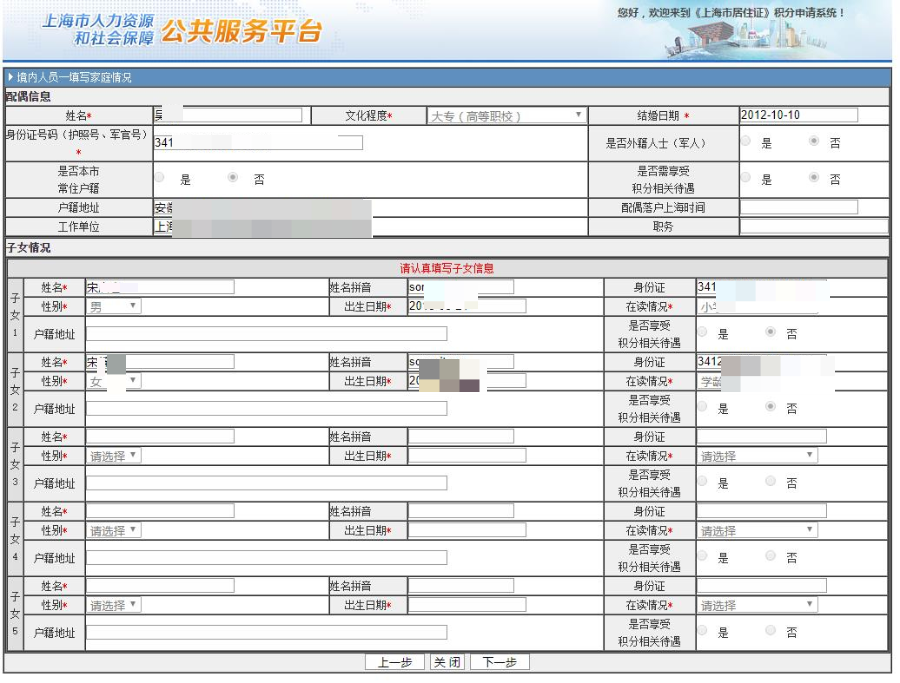The height and width of the screenshot is (683, 900).
Task: Select 否 for 子女3 积分相关待遇
Action: click(x=771, y=481)
